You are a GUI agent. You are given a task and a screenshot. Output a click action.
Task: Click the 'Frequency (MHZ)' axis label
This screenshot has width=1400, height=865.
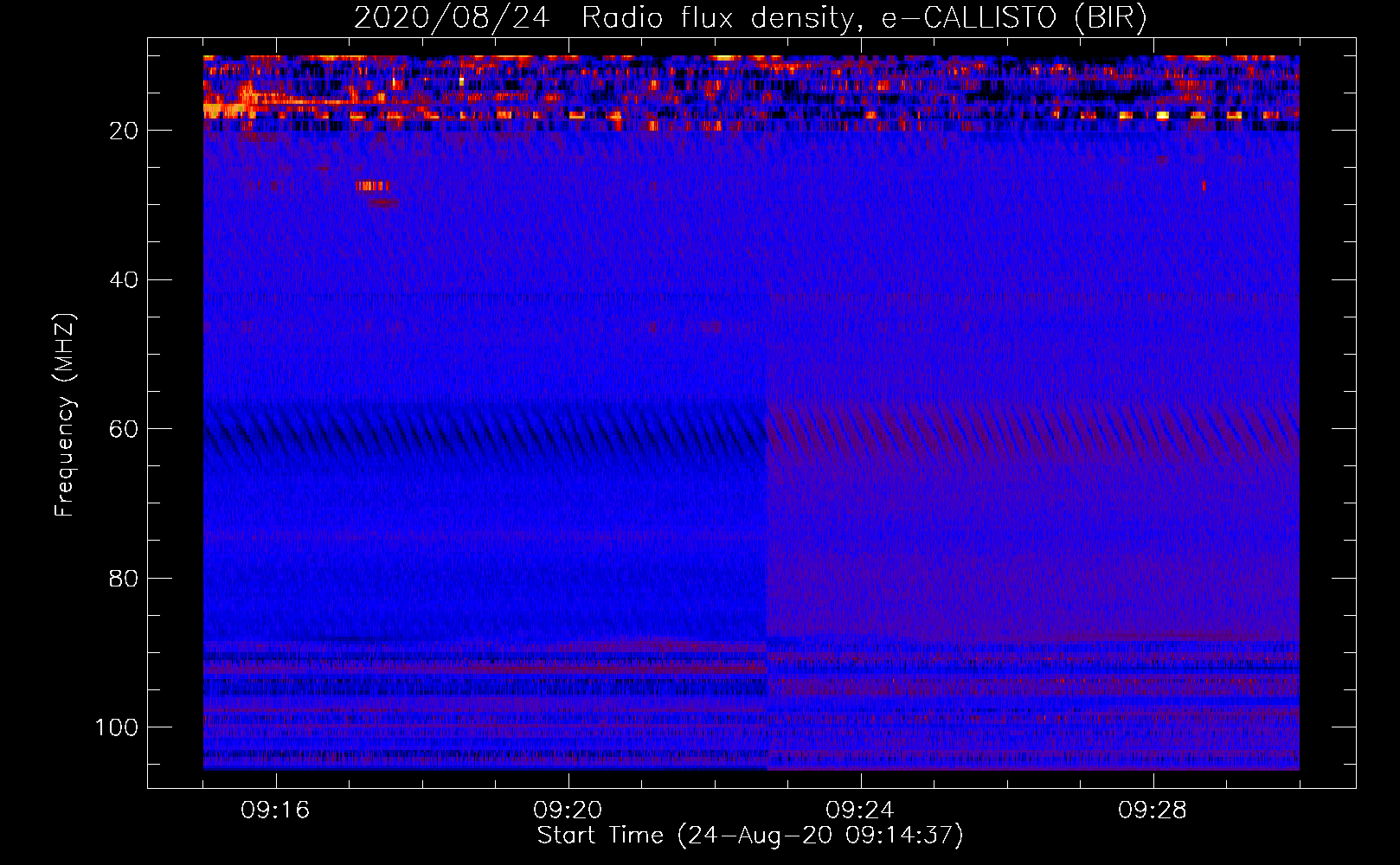point(65,414)
